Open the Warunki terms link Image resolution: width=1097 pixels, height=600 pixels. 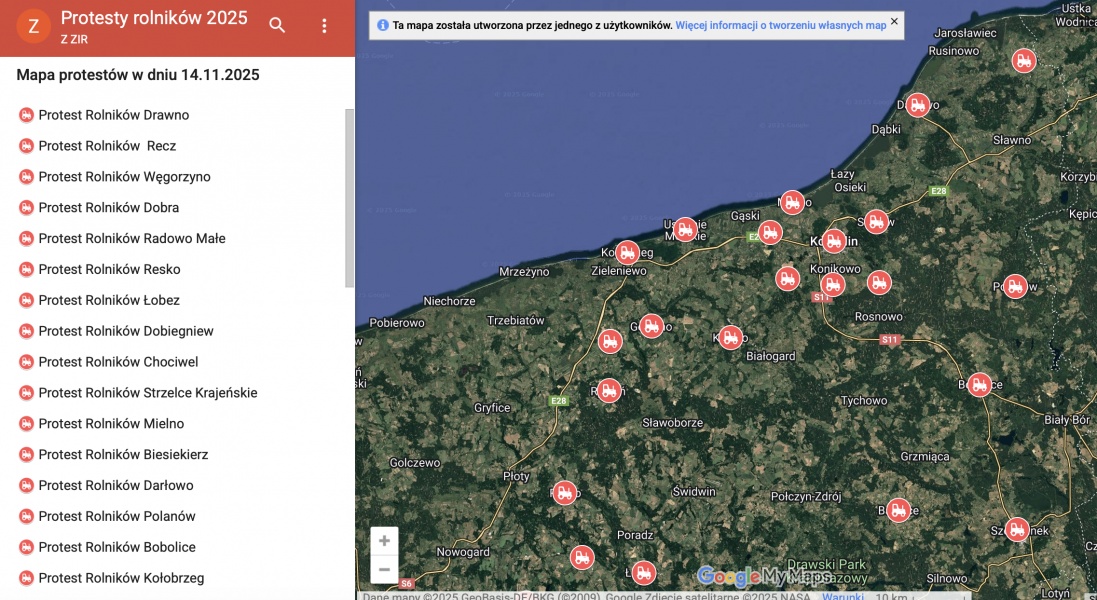(x=842, y=596)
